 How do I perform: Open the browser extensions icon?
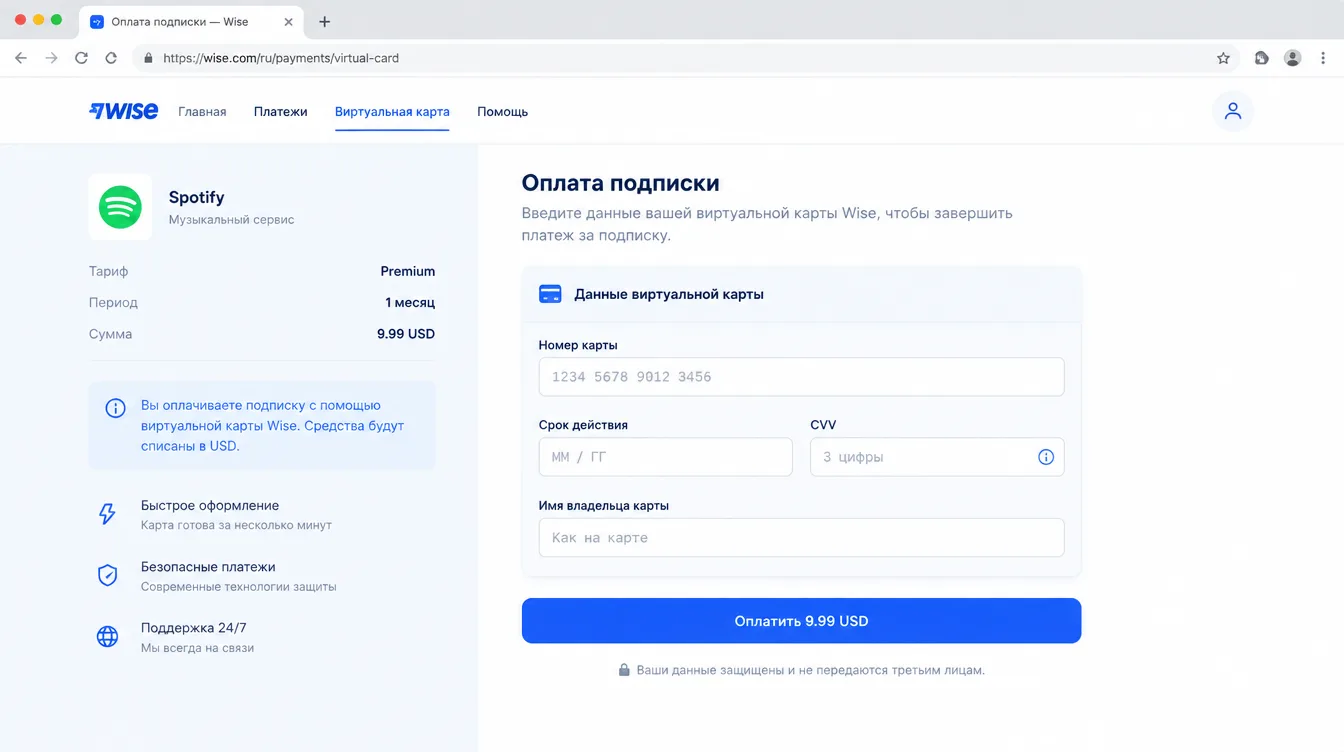[x=1262, y=58]
